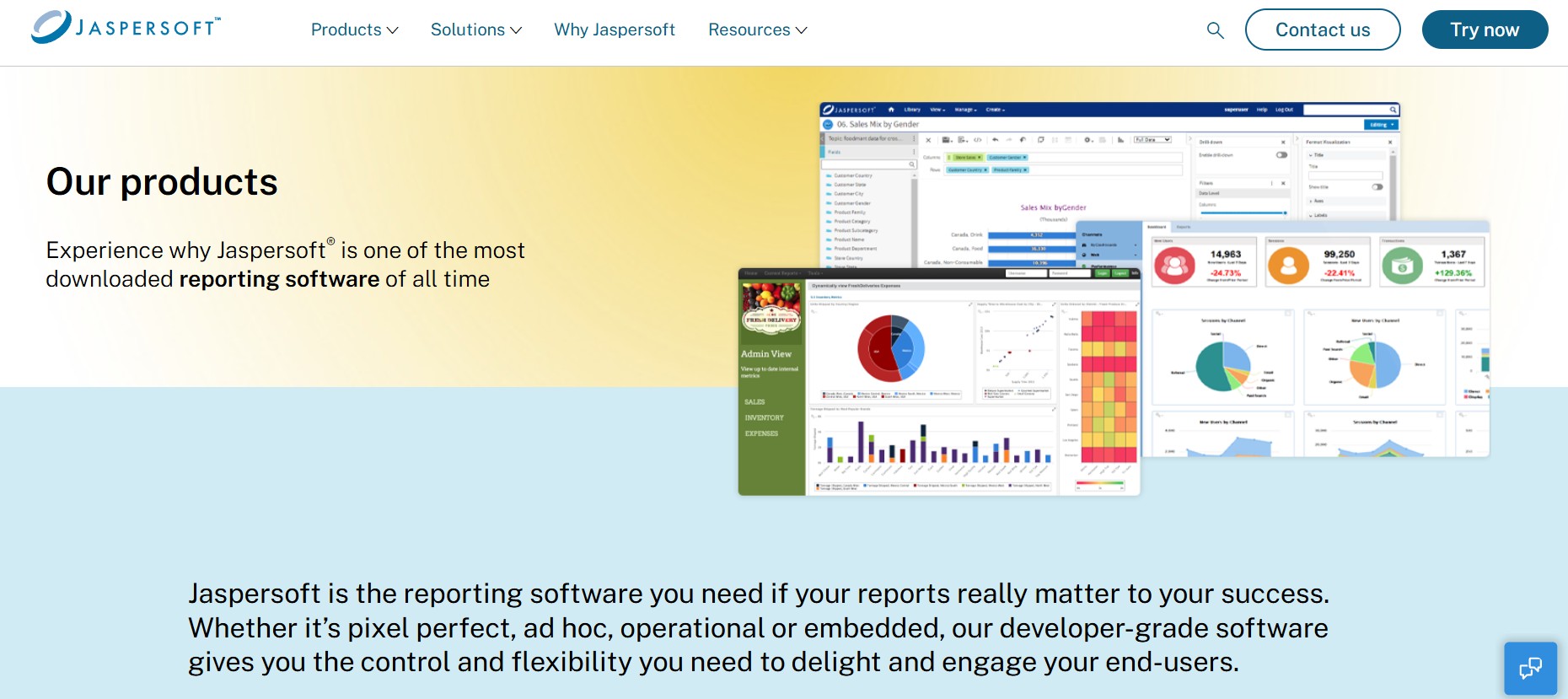The height and width of the screenshot is (699, 1568).
Task: Select SALES in the Admin View sidebar
Action: click(x=754, y=402)
